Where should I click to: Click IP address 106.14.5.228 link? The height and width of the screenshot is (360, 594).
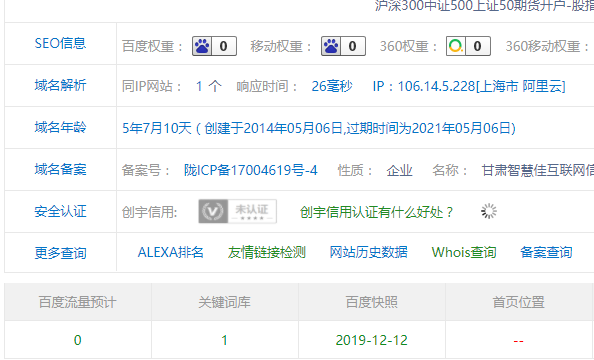coord(469,86)
